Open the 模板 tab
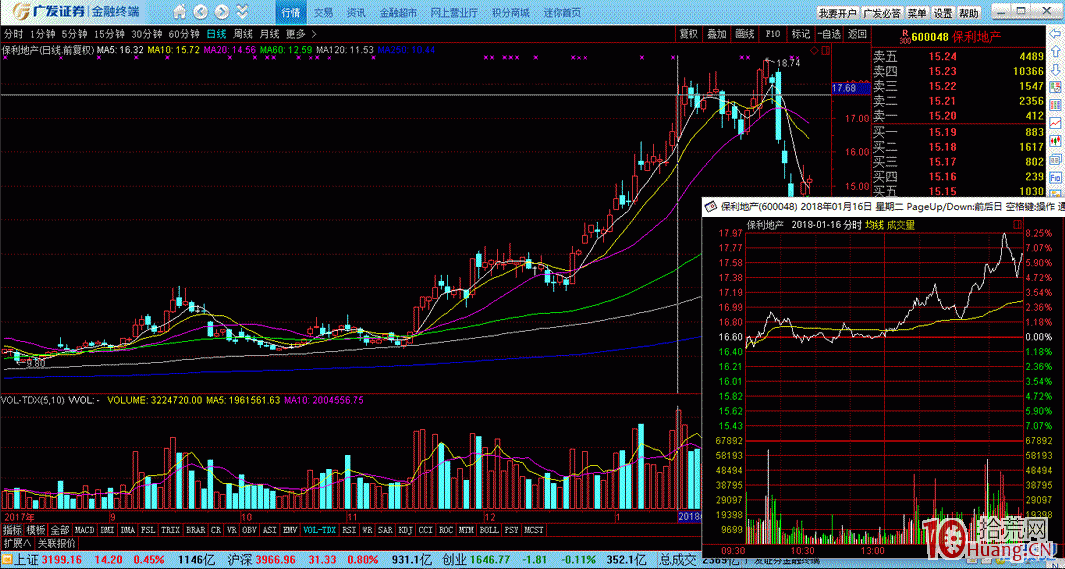 click(36, 530)
